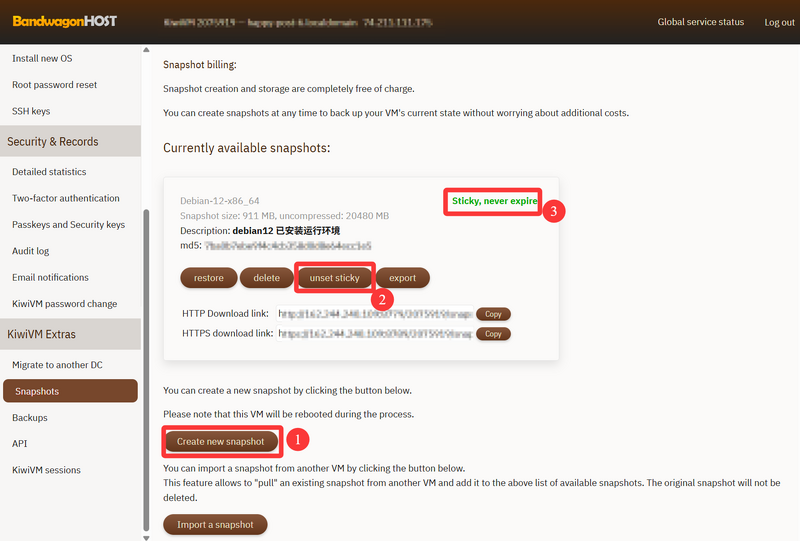View the Audit log
This screenshot has height=541, width=800.
coord(30,251)
